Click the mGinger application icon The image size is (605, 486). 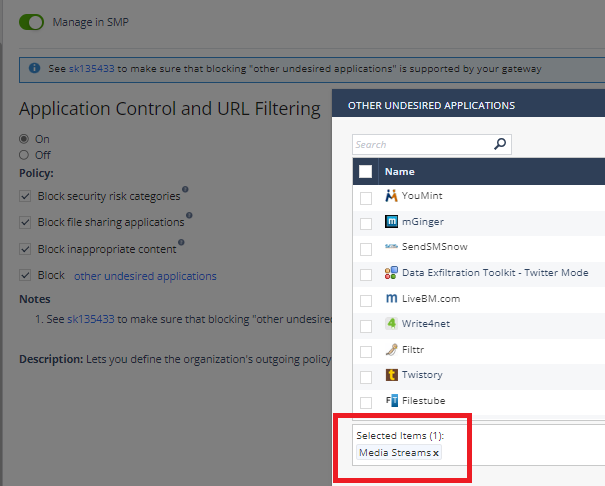[392, 221]
